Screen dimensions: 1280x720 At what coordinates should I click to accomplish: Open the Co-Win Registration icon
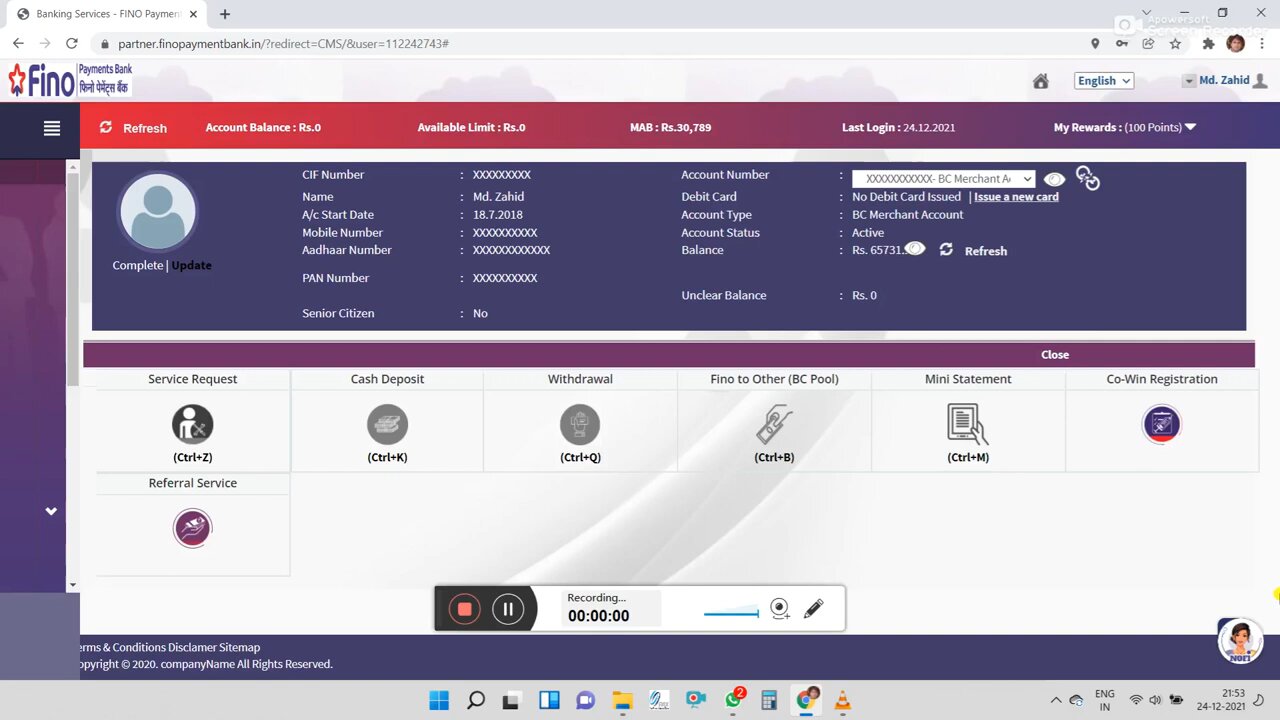(1161, 424)
